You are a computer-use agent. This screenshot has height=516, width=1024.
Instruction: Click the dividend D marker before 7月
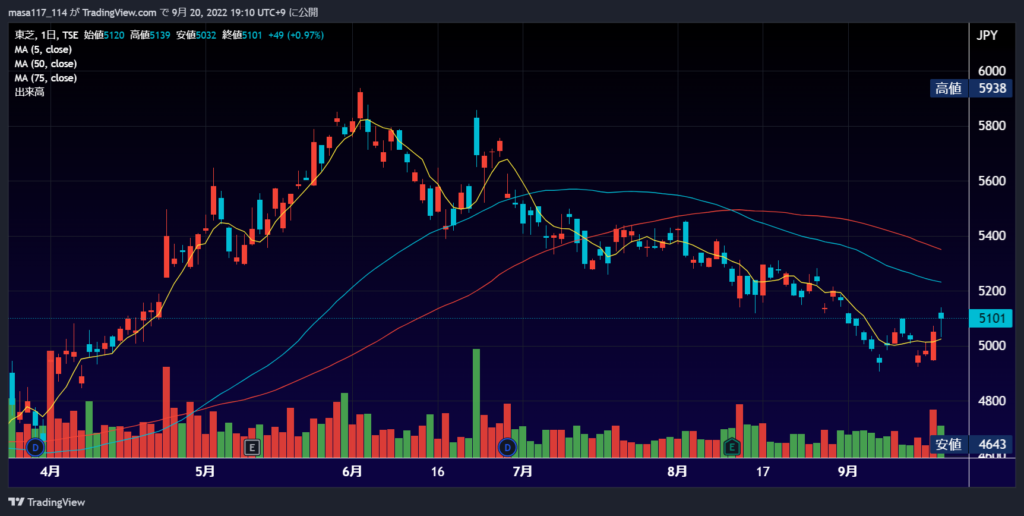(507, 447)
